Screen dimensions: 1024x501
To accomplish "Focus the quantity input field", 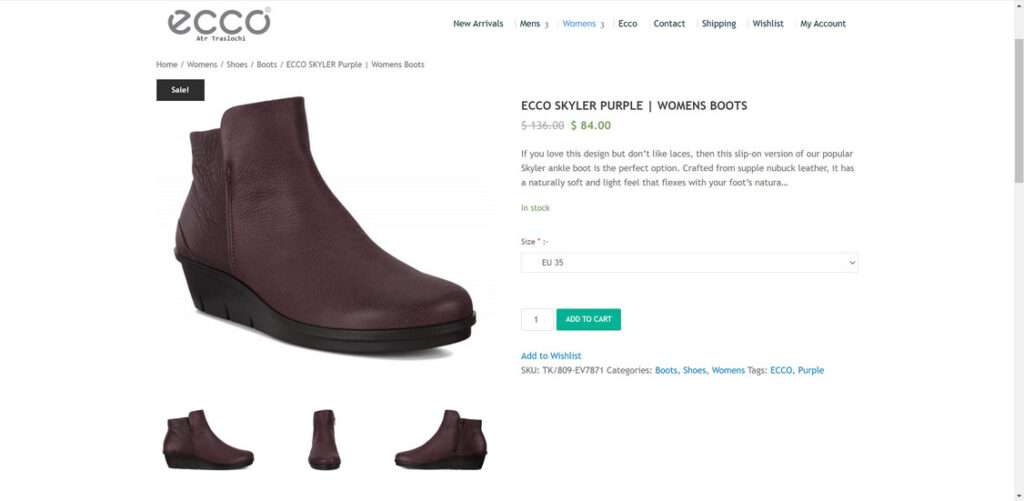I will click(x=536, y=320).
